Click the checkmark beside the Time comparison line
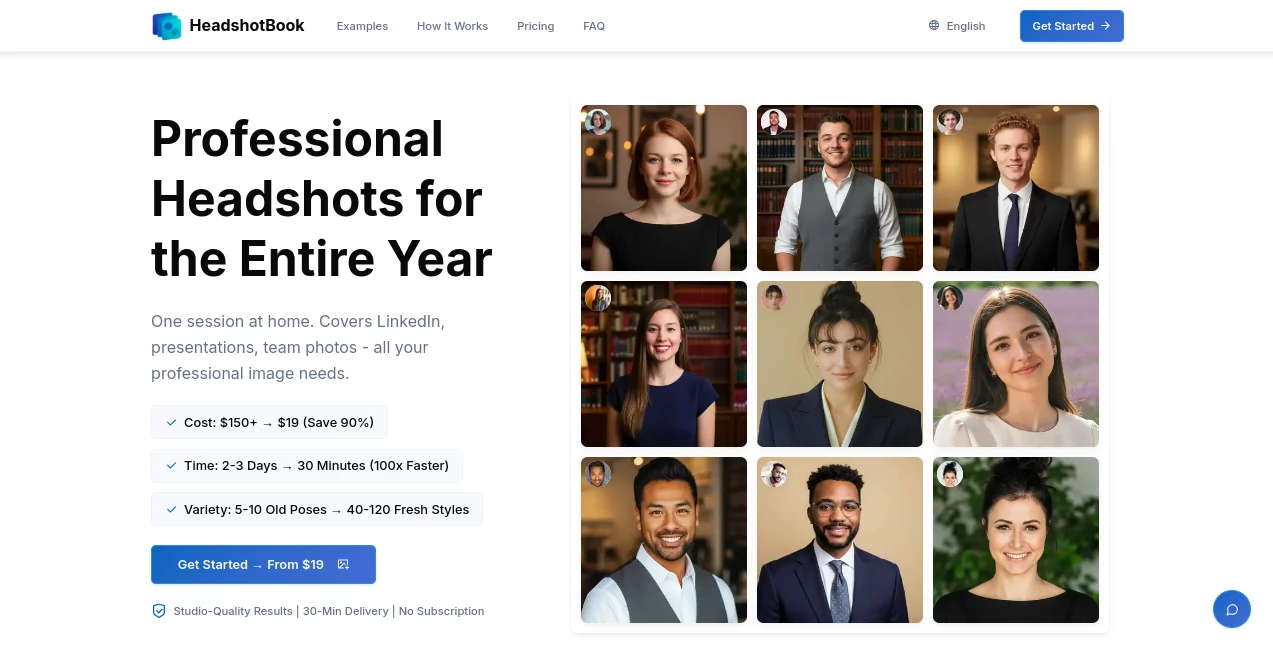 click(x=171, y=465)
